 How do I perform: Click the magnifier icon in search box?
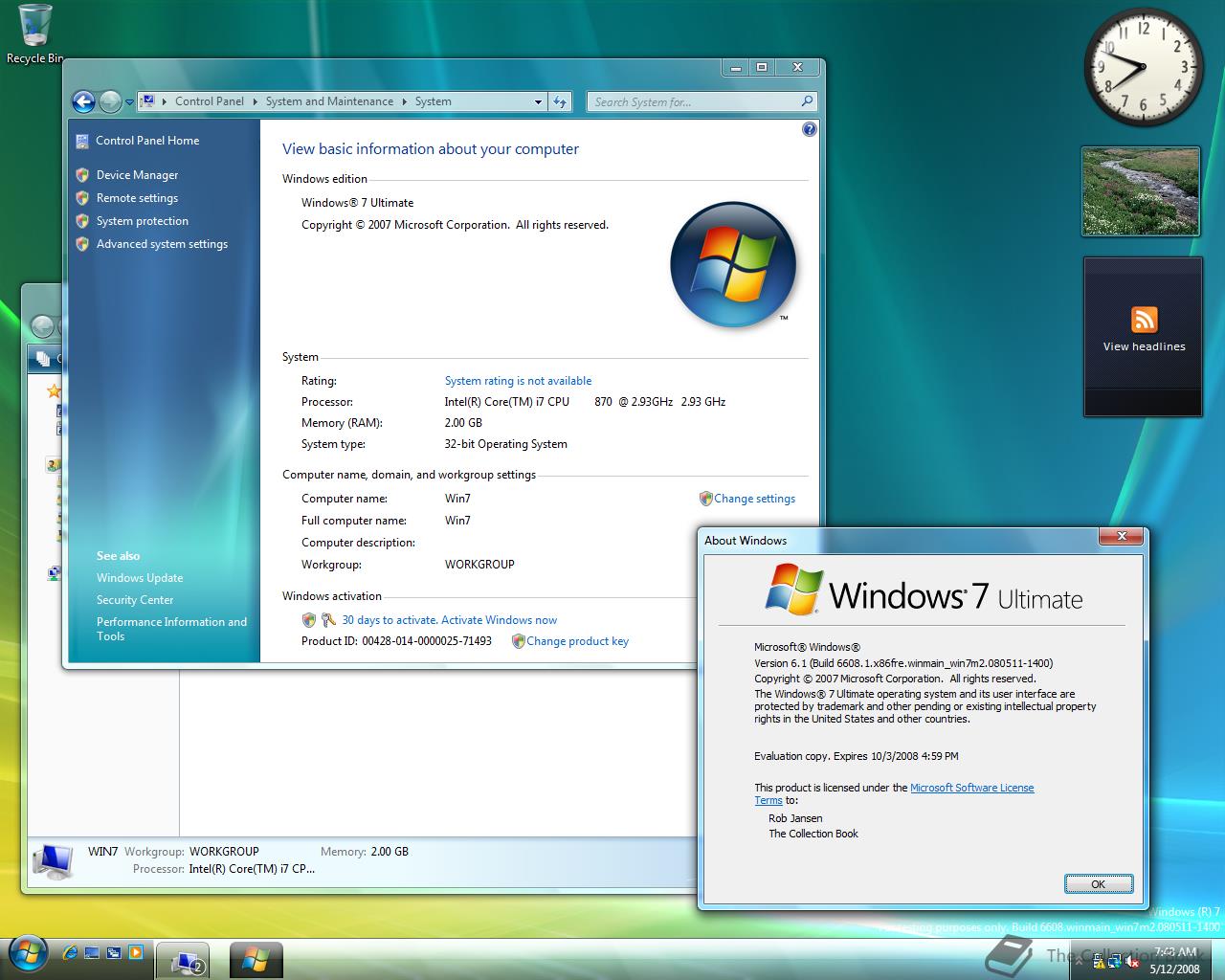coord(807,101)
